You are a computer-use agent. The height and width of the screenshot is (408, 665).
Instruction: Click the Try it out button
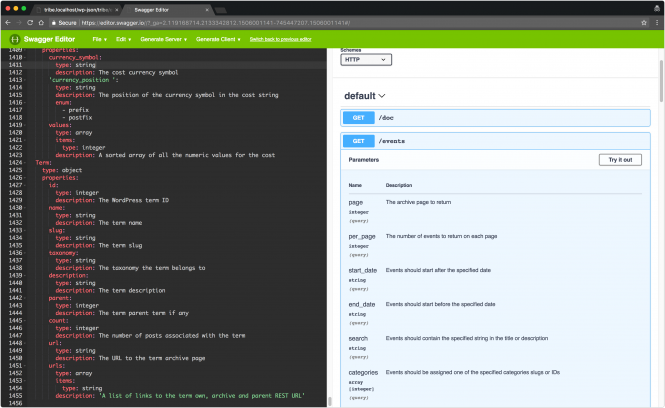(619, 160)
